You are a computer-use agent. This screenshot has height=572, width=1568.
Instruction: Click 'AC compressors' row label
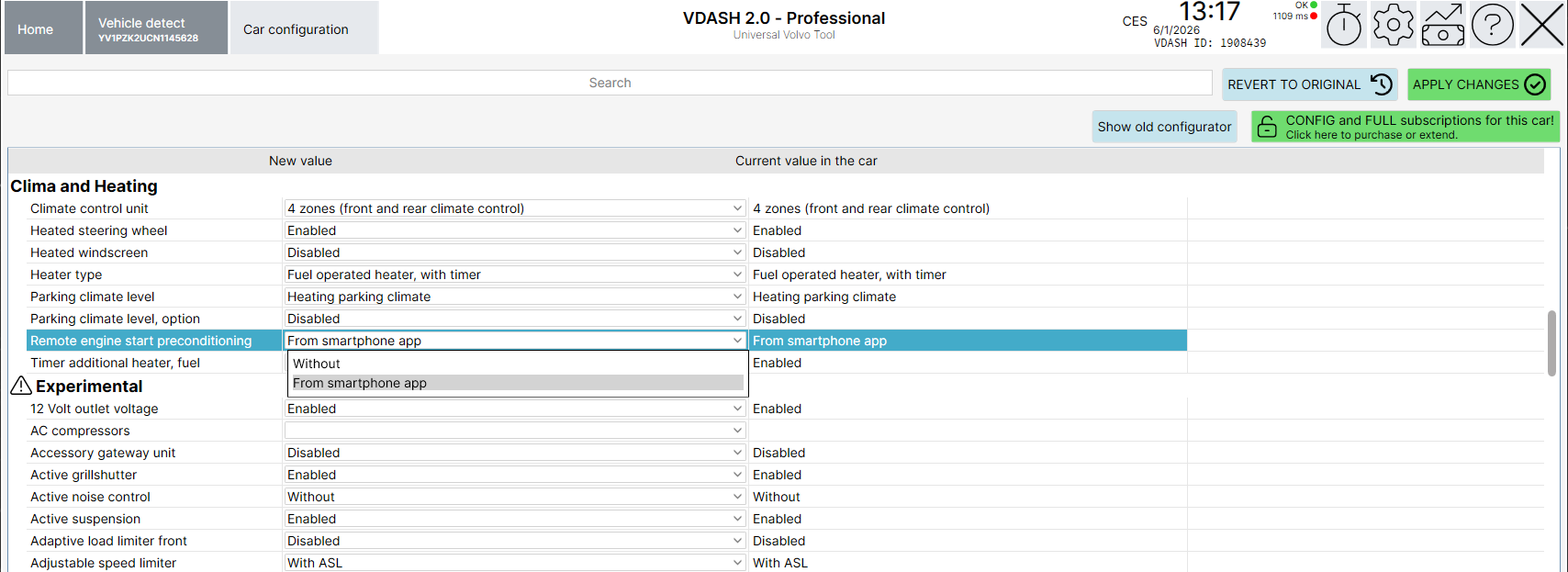80,431
